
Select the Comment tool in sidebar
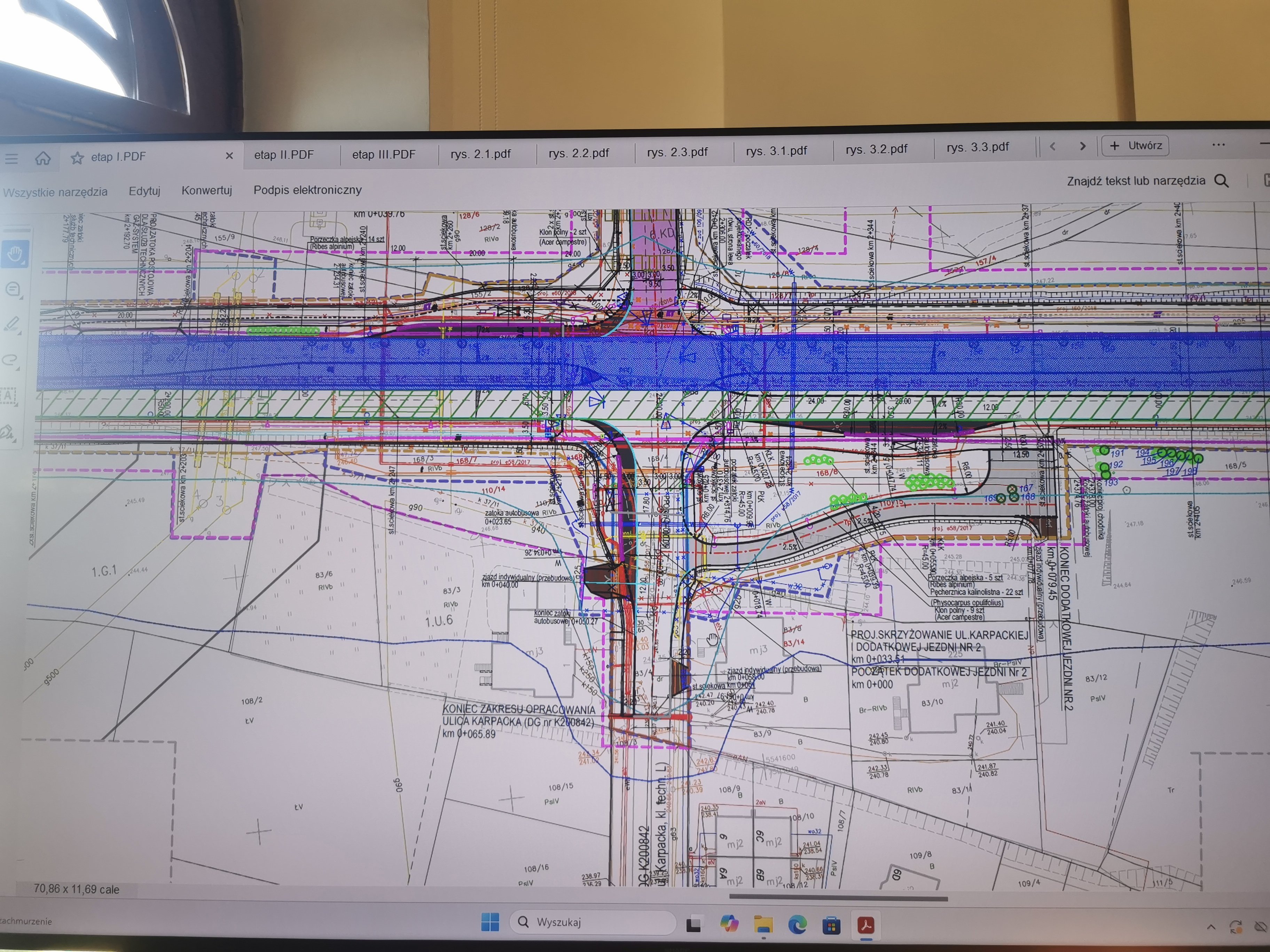(x=13, y=290)
